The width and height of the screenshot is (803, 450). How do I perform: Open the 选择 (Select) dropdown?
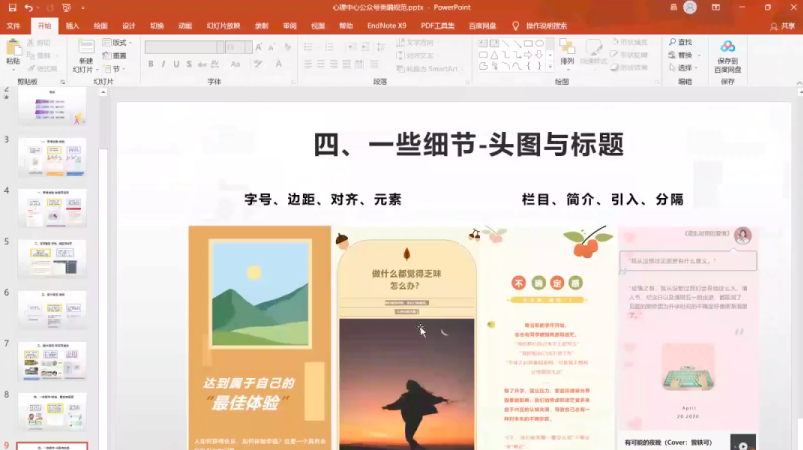683,68
